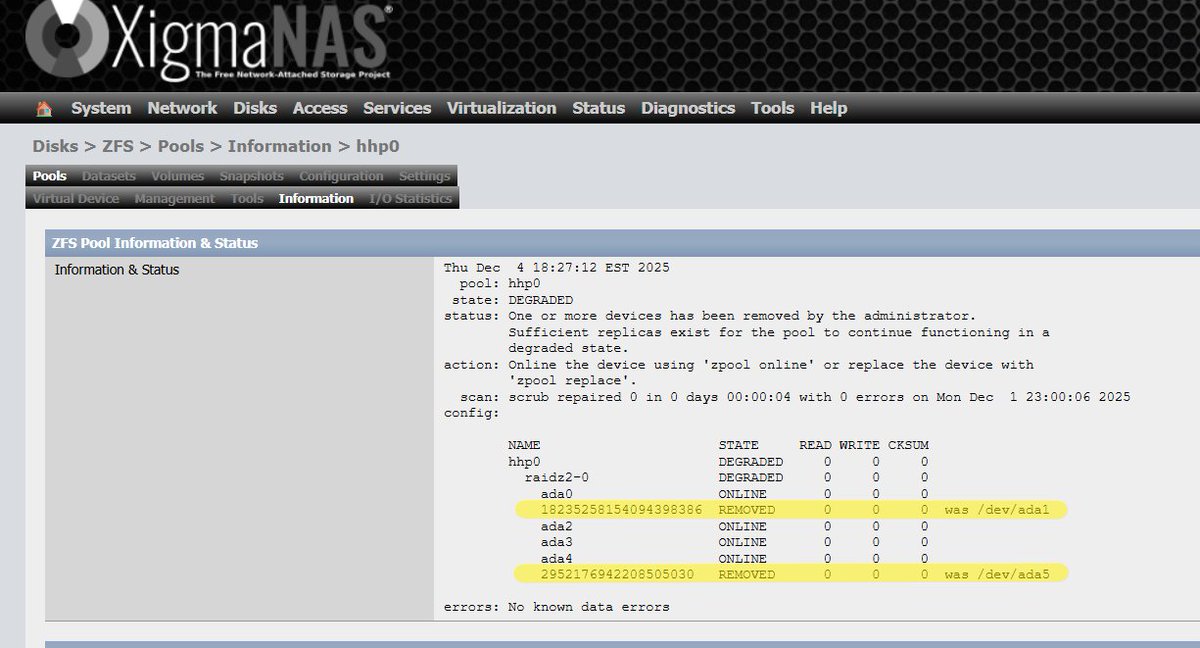1200x648 pixels.
Task: Open the Disks menu
Action: pyautogui.click(x=255, y=108)
